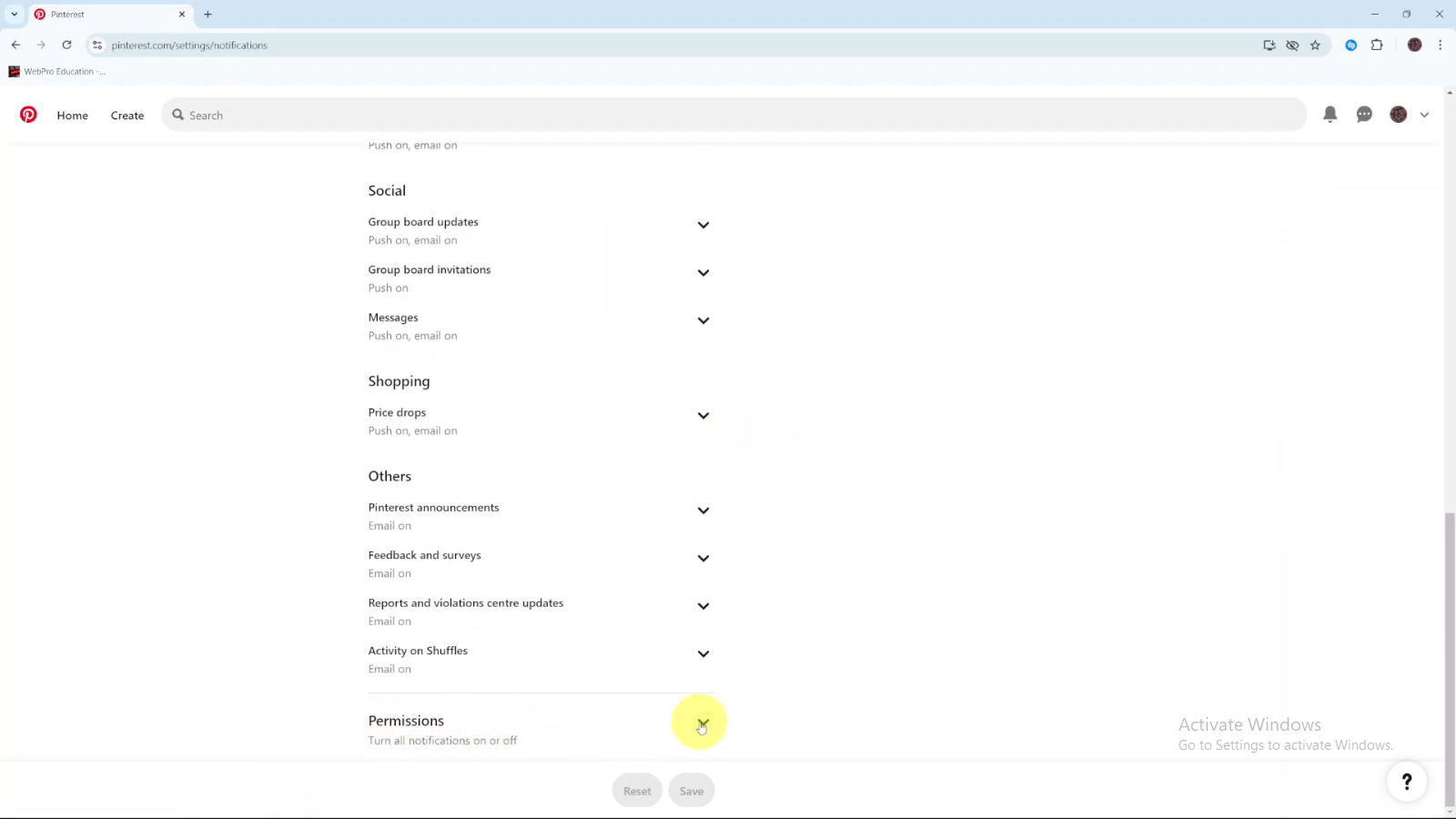Expand the Permissions section chevron

703,723
